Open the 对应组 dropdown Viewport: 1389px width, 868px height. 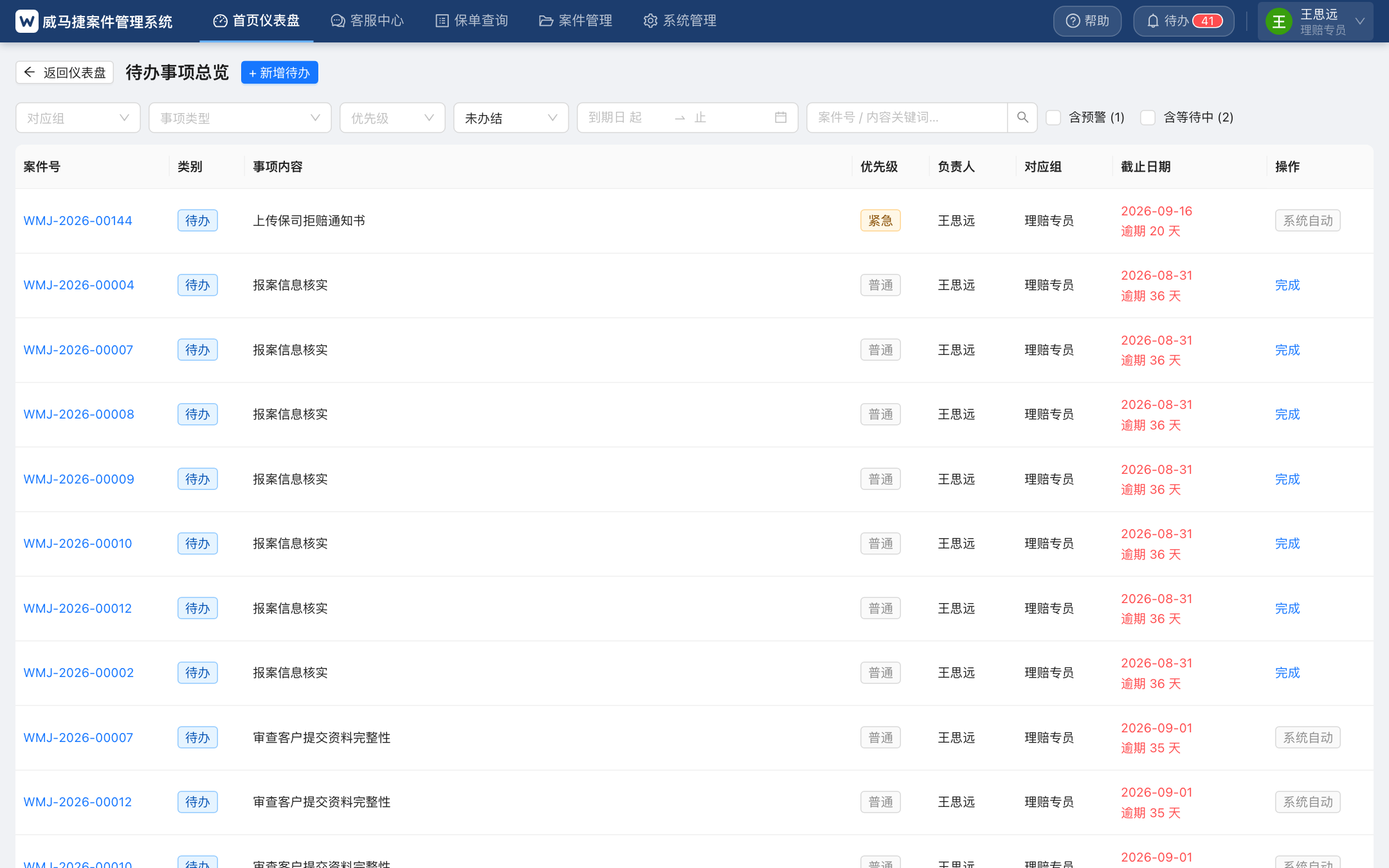coord(78,118)
